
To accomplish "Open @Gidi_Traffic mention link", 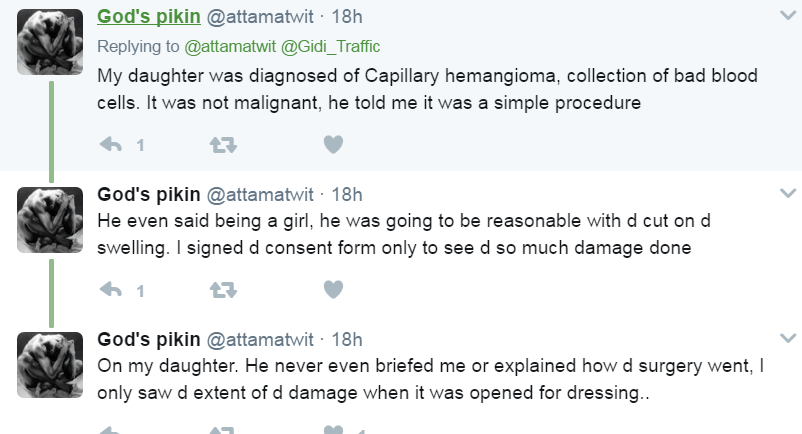I will pos(330,47).
